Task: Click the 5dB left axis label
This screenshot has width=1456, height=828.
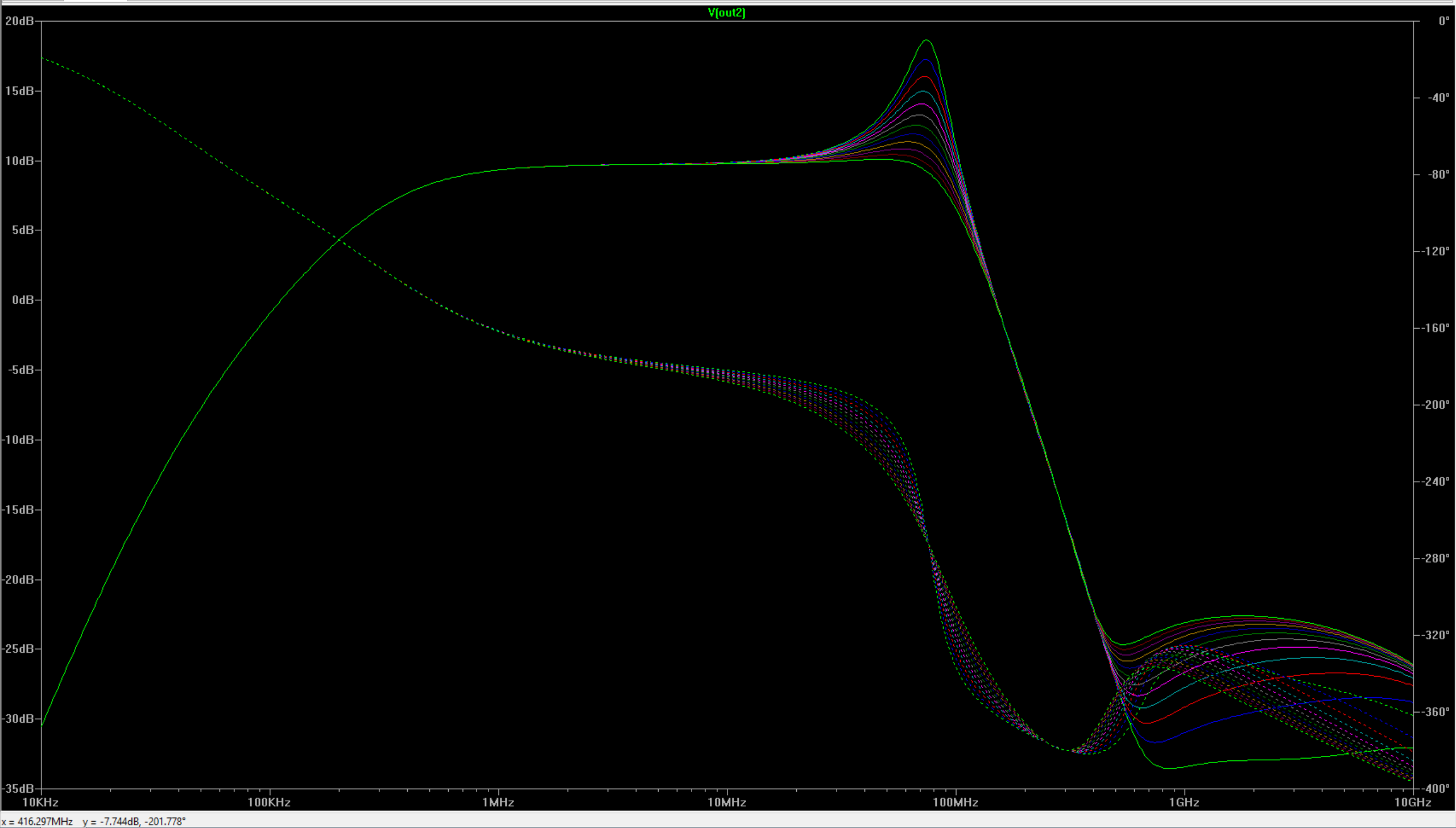Action: pyautogui.click(x=23, y=230)
